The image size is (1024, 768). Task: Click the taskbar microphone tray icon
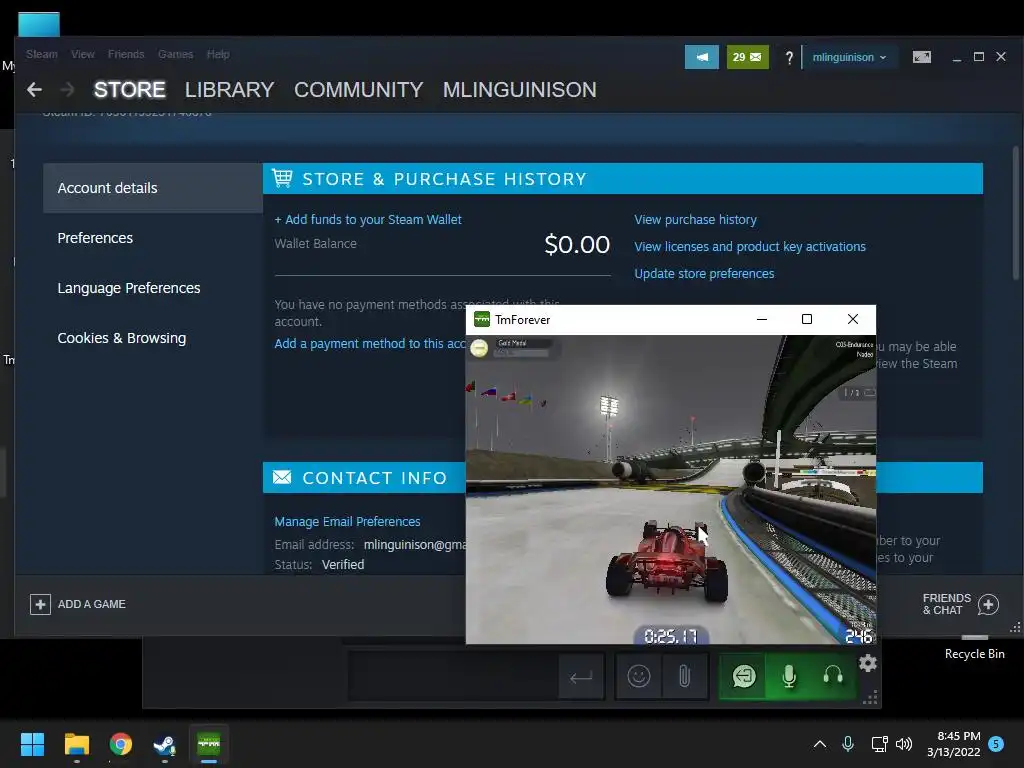[848, 744]
